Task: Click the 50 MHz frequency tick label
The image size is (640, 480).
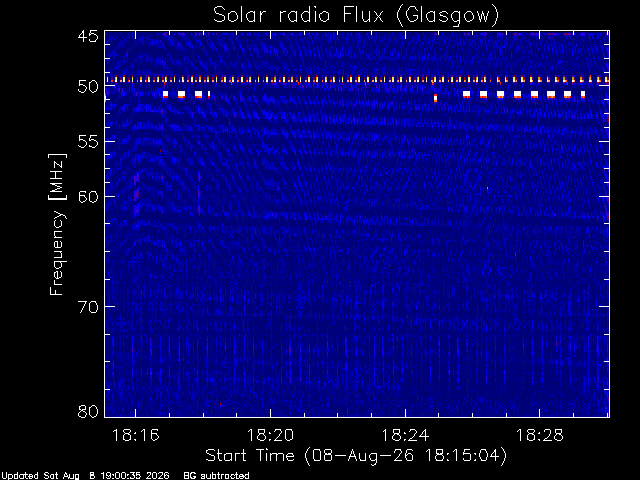Action: (88, 87)
